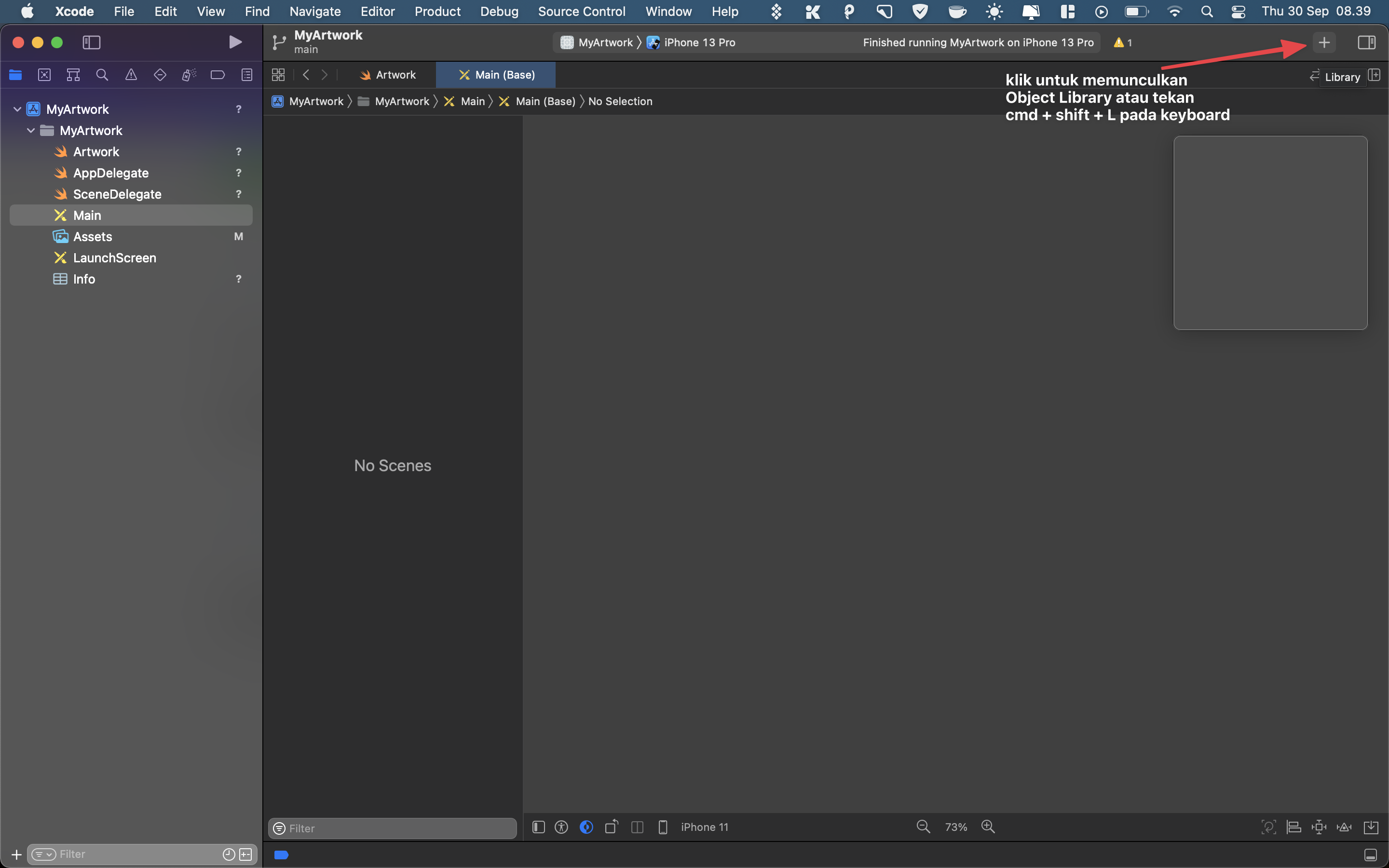The image size is (1389, 868).
Task: Toggle the appearance light/dark button
Action: 586,827
